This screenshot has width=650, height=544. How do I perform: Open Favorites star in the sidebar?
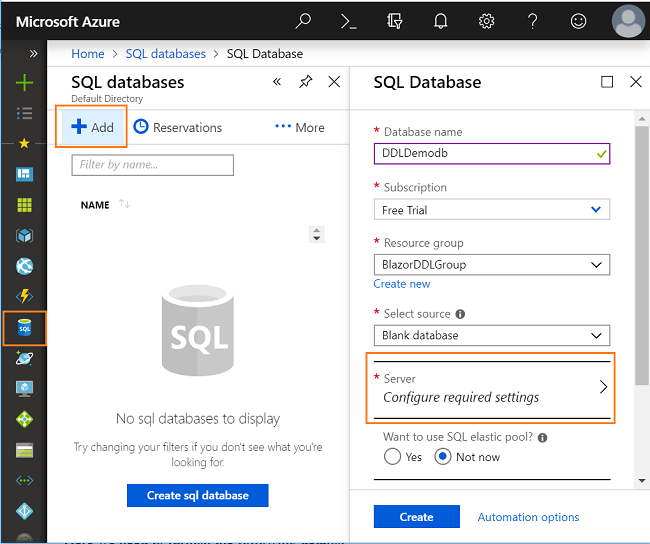tap(24, 143)
